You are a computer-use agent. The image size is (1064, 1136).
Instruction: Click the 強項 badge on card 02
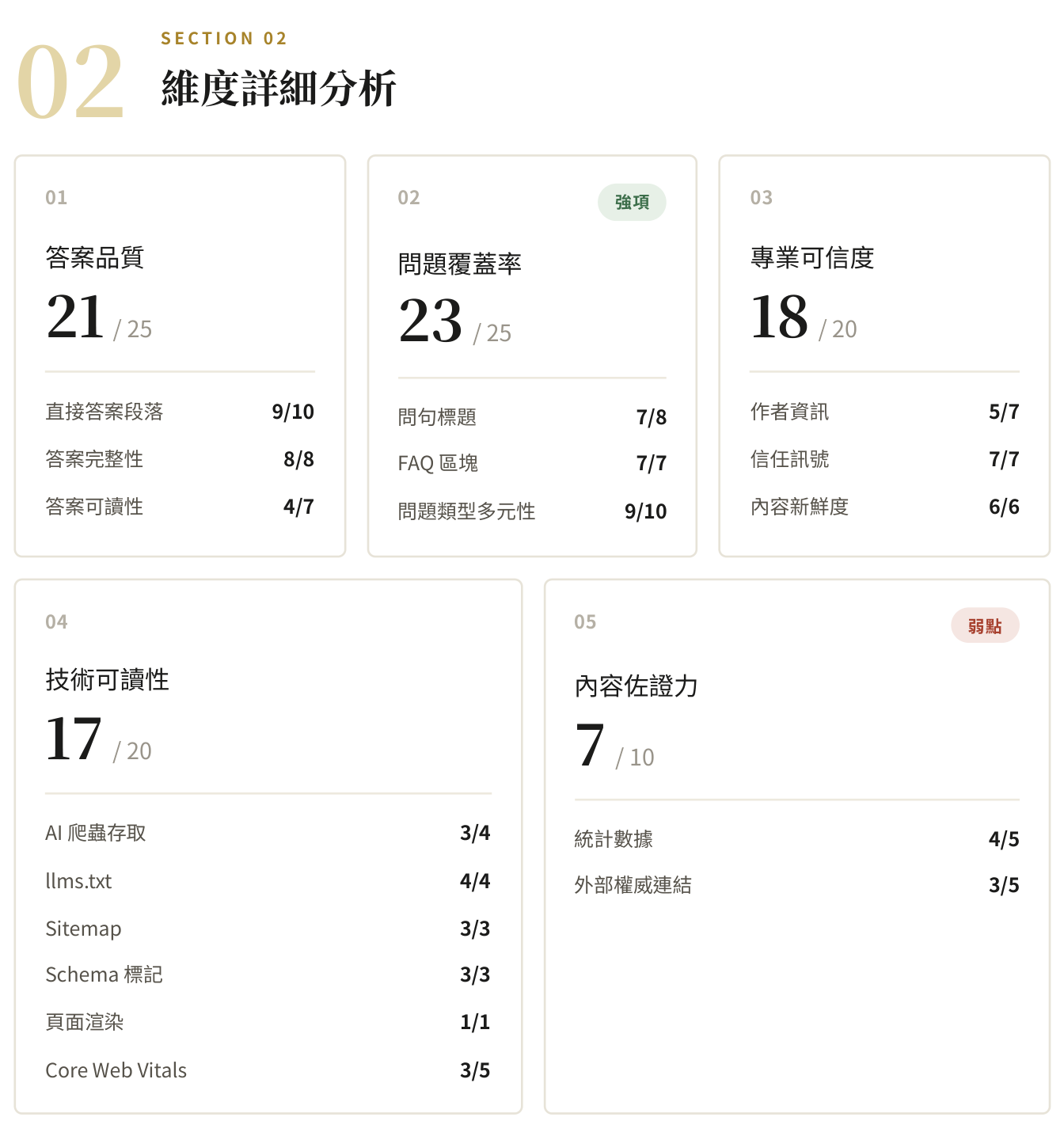632,203
